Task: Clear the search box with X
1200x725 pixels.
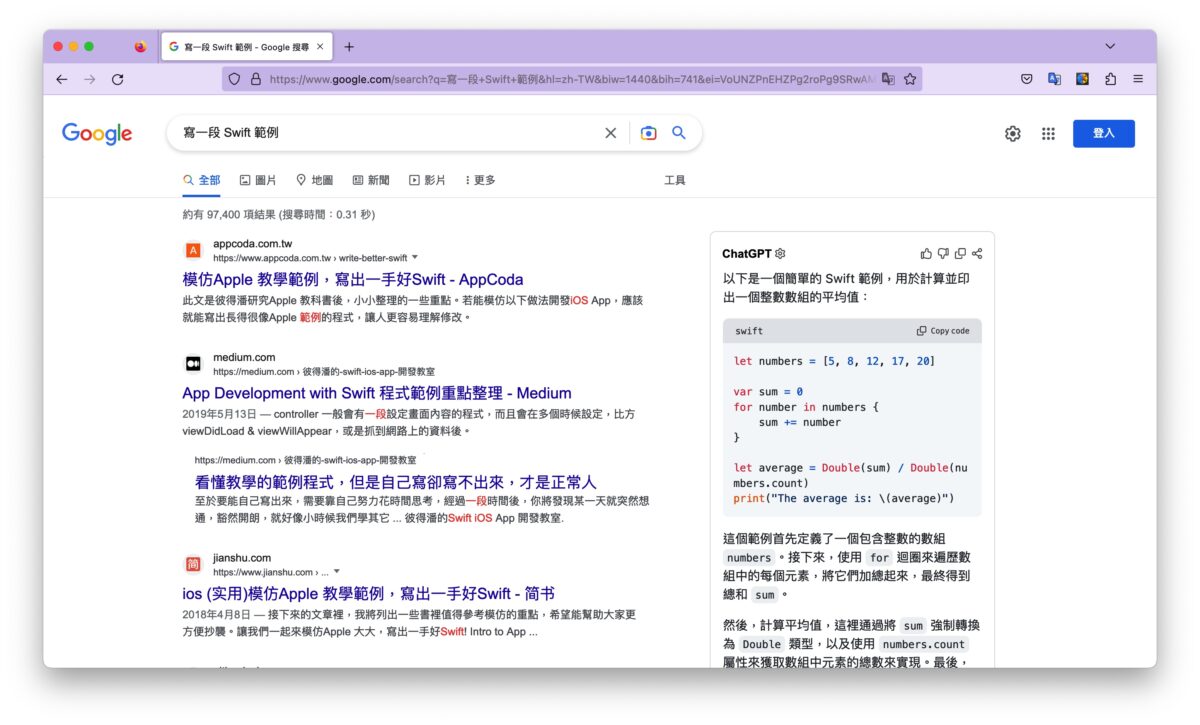Action: 610,133
